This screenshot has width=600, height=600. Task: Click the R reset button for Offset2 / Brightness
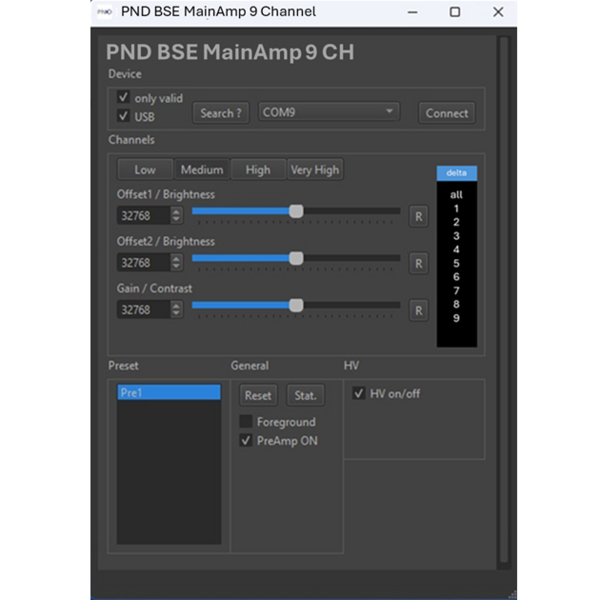pyautogui.click(x=418, y=263)
